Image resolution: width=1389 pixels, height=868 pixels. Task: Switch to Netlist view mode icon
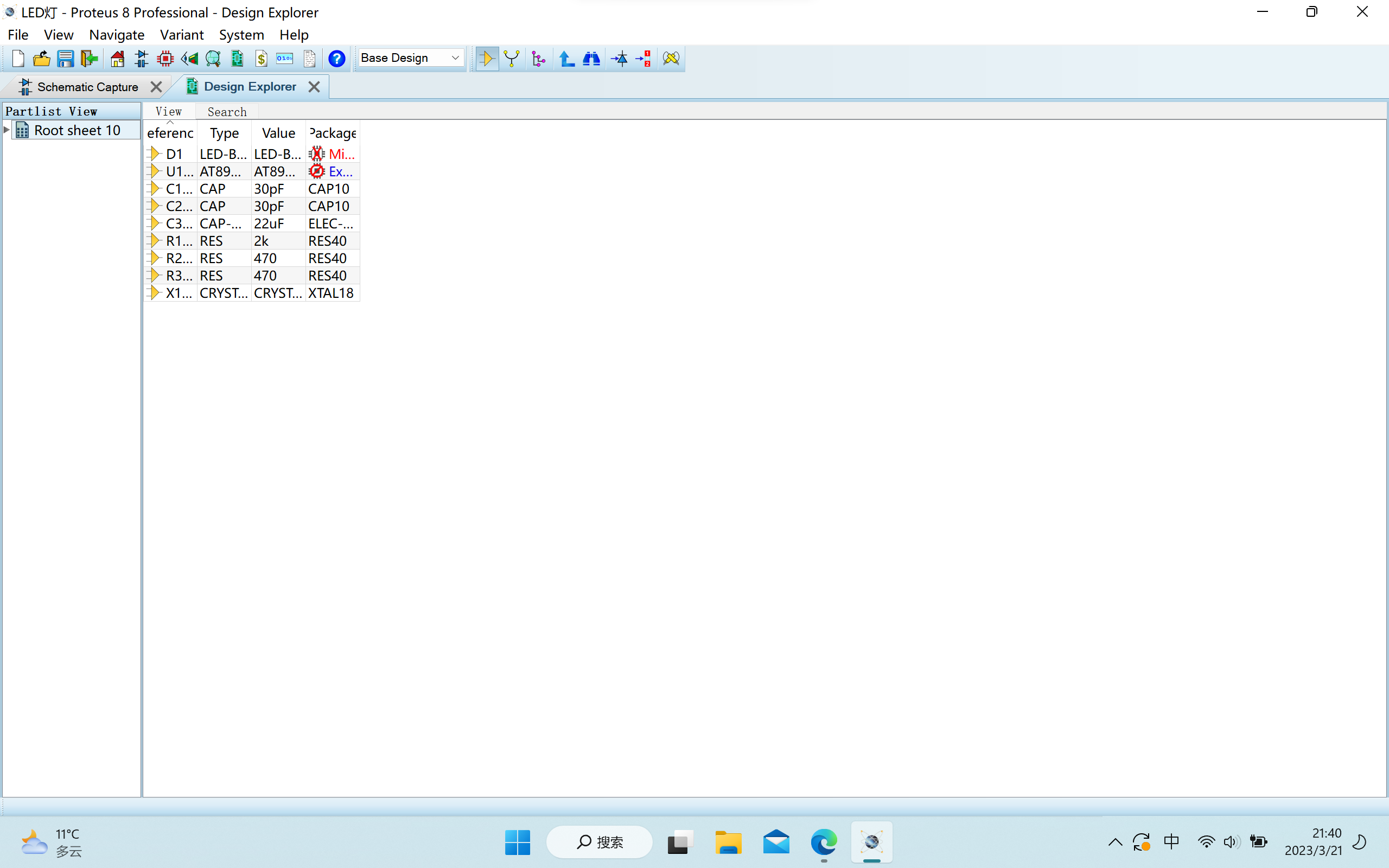512,58
